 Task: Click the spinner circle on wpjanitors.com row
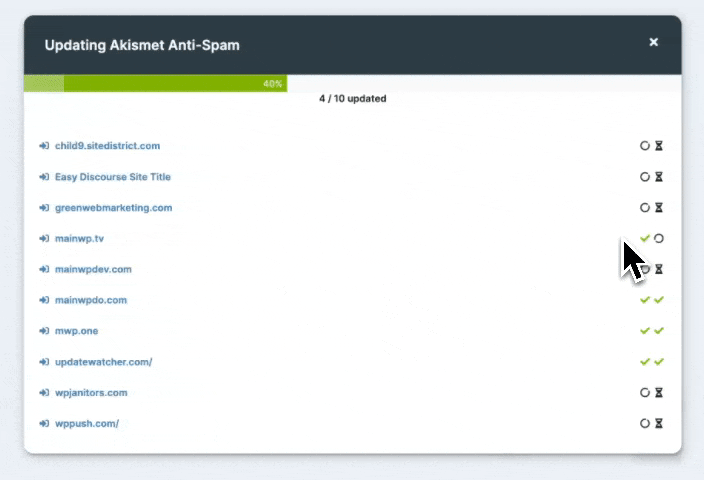[645, 392]
